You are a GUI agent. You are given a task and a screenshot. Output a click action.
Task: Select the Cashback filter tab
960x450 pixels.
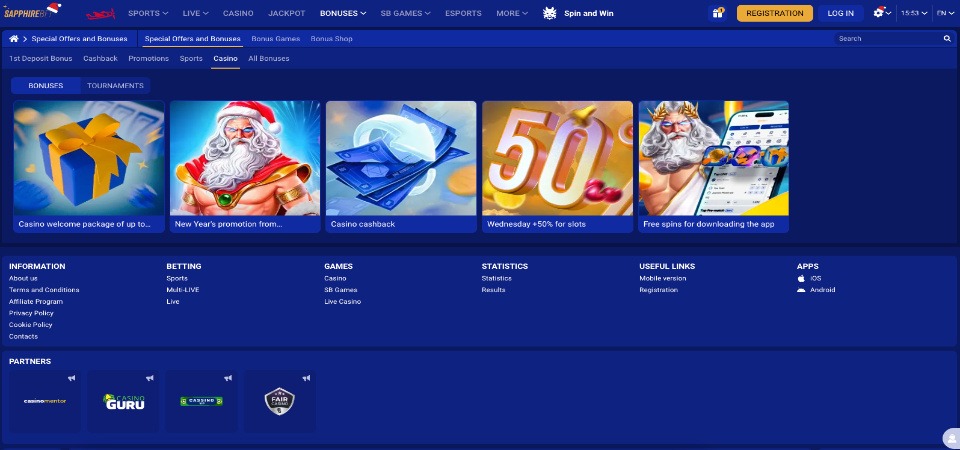coord(100,59)
